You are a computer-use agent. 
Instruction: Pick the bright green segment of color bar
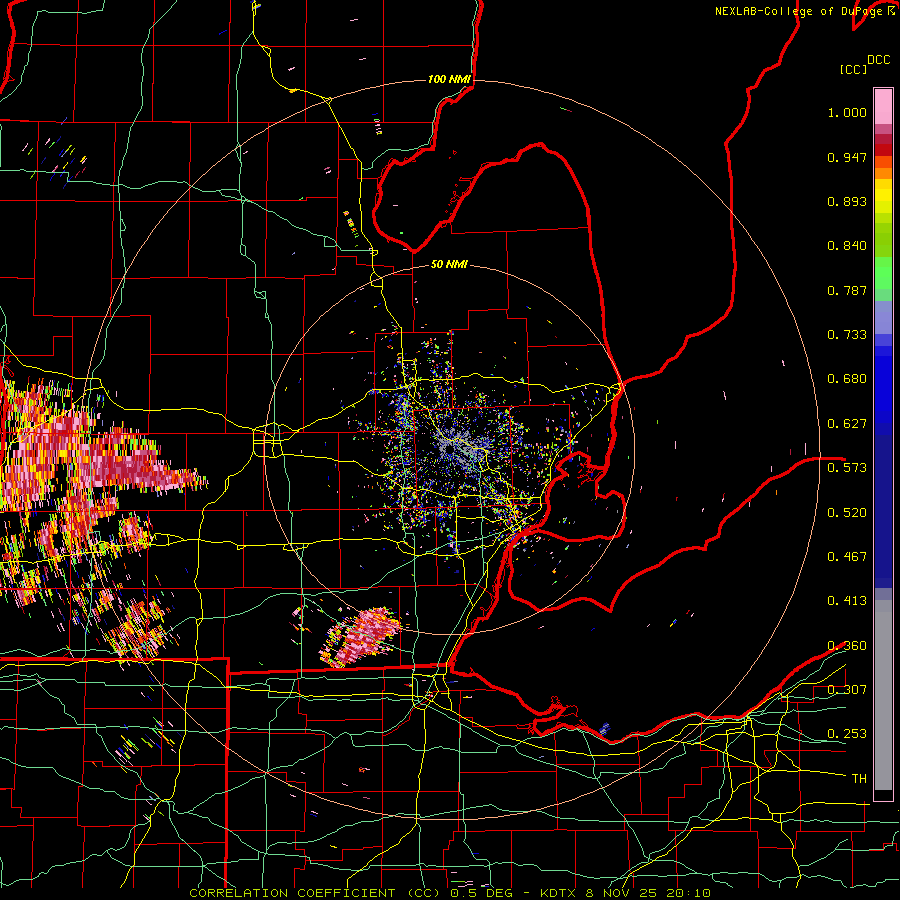pyautogui.click(x=883, y=273)
